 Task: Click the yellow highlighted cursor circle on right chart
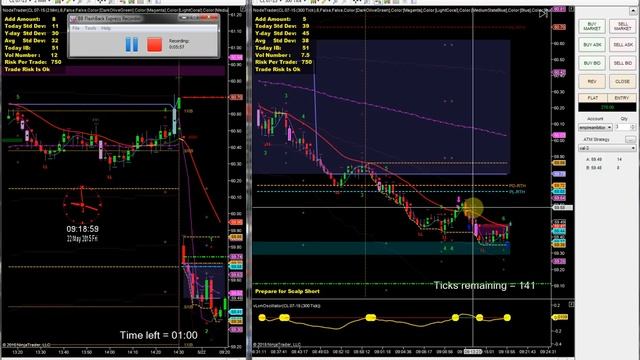[x=473, y=208]
